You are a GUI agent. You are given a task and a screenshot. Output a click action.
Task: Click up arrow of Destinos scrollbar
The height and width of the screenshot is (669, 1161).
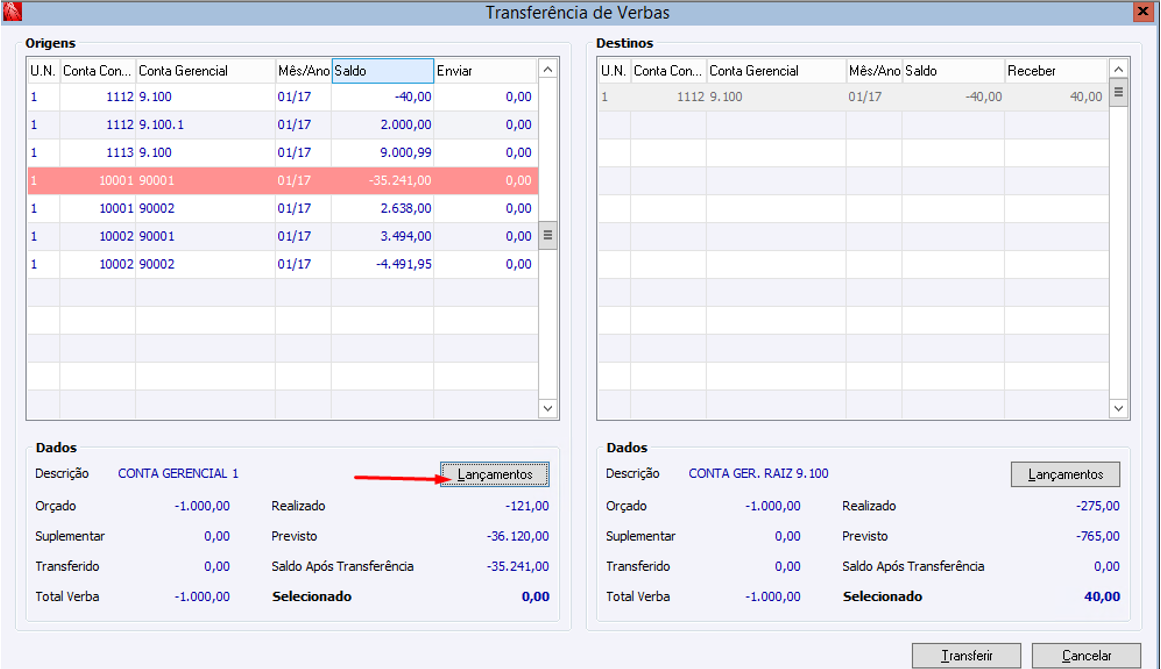tap(1119, 70)
